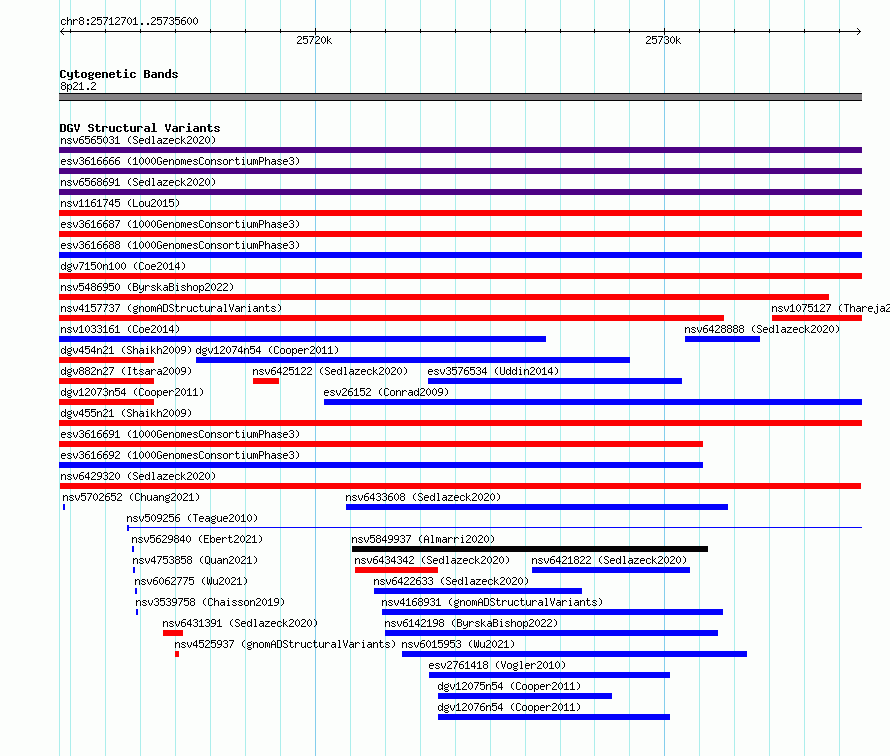This screenshot has height=756, width=890.
Task: Click the Cytogenetic Bands track title
Action: point(119,74)
